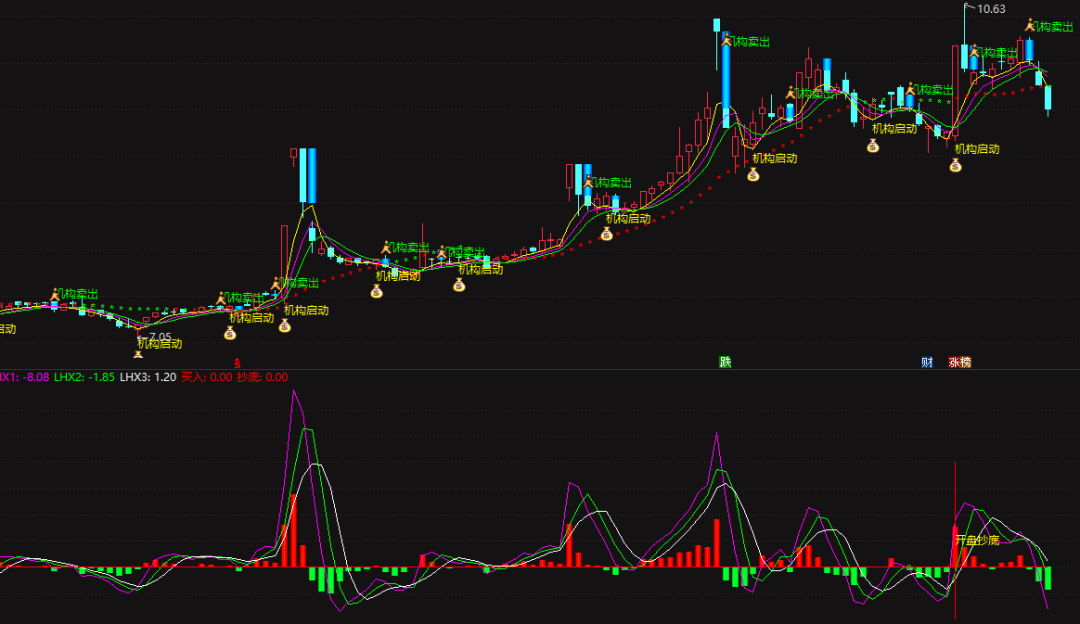Click the yellow 开盘抄底 signal label
The height and width of the screenshot is (624, 1080).
tap(977, 540)
